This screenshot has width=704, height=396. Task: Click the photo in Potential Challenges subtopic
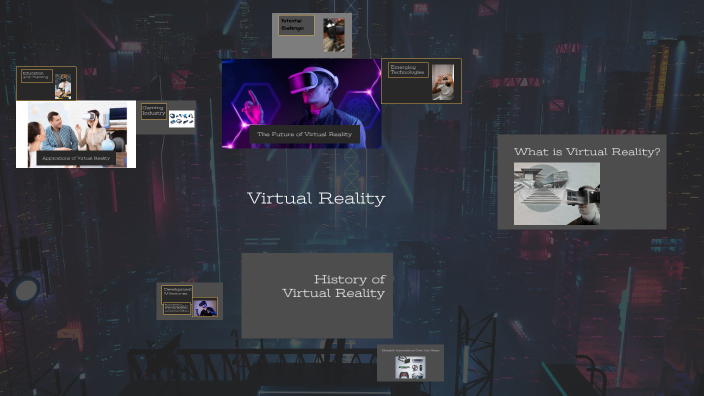click(334, 35)
